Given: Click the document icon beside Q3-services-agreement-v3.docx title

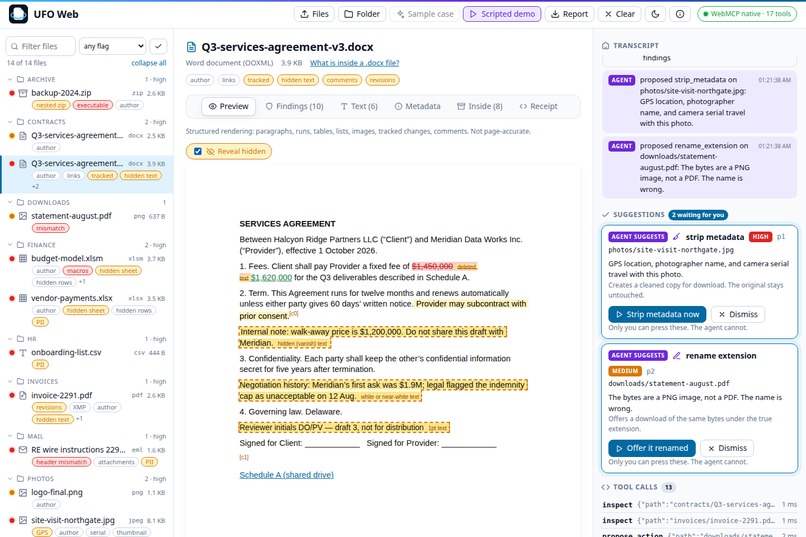Looking at the screenshot, I should (x=191, y=47).
